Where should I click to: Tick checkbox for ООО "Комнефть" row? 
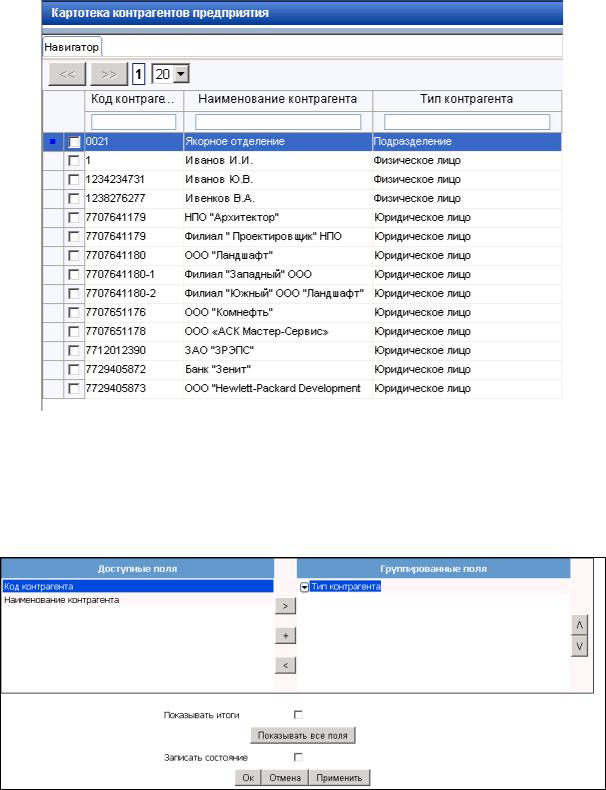click(x=74, y=313)
